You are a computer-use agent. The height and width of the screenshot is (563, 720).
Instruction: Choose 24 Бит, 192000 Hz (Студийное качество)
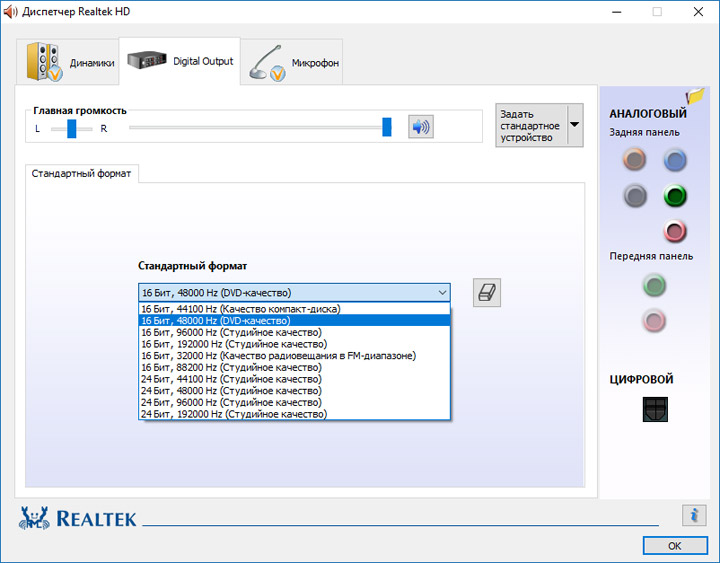(294, 414)
